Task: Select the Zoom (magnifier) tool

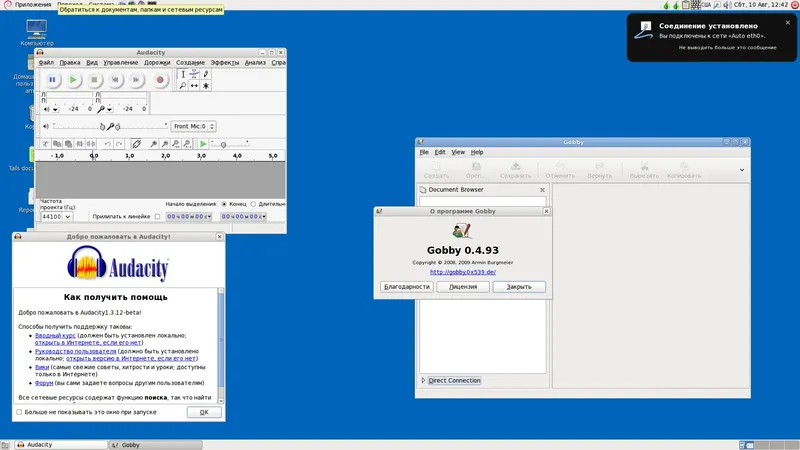Action: pyautogui.click(x=183, y=86)
